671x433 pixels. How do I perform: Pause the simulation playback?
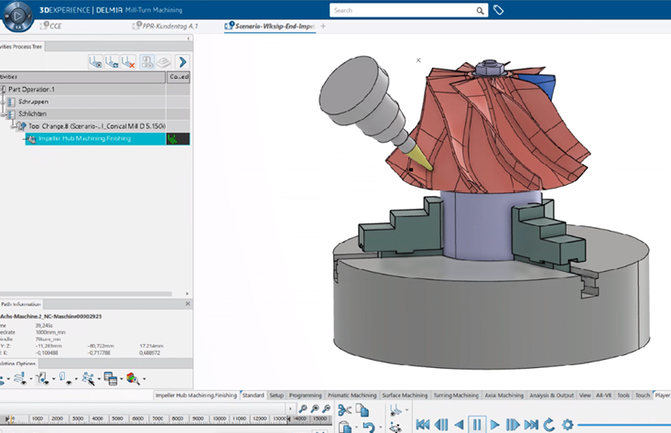tap(477, 425)
